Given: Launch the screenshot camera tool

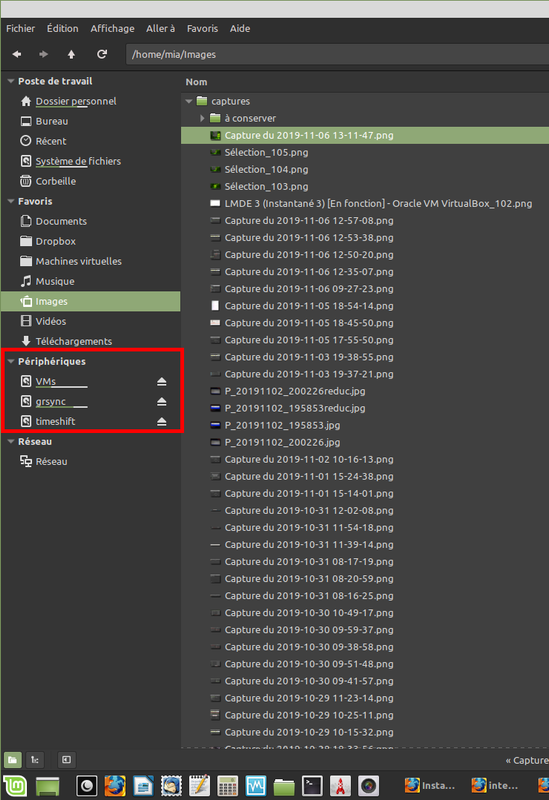Looking at the screenshot, I should (368, 786).
